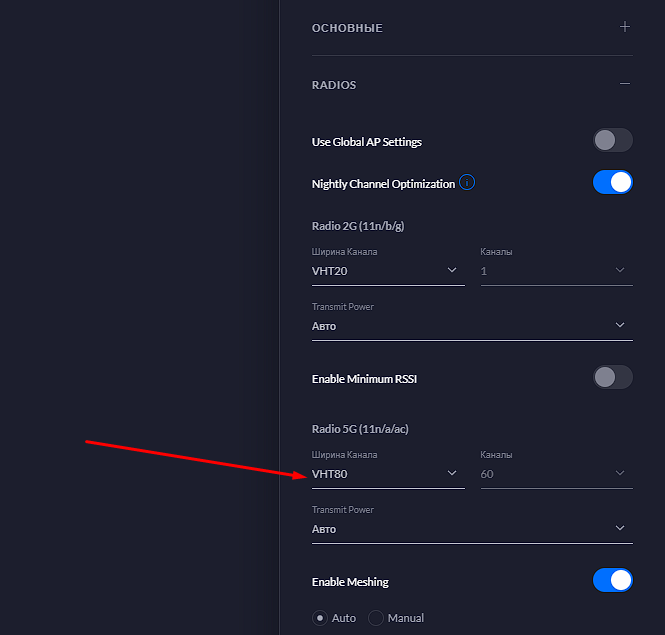665x635 pixels.
Task: Click the Radio 2G Каналы chevron arrow
Action: [x=620, y=270]
